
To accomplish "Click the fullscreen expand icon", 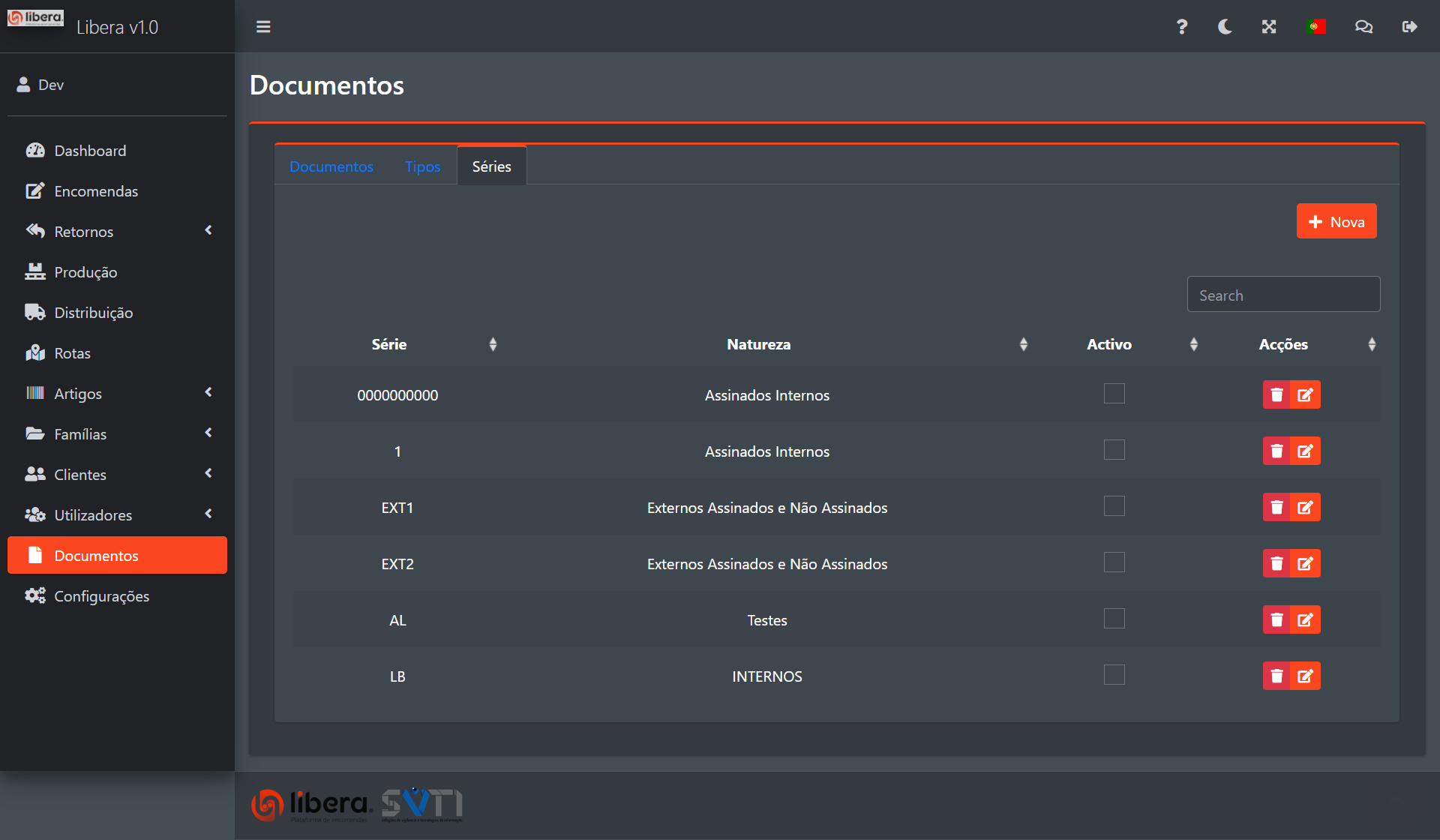I will pyautogui.click(x=1269, y=27).
